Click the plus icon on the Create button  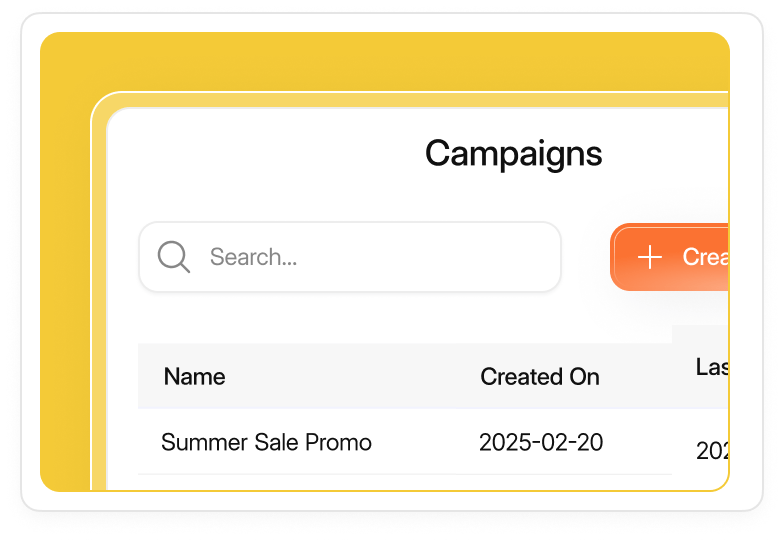[650, 257]
